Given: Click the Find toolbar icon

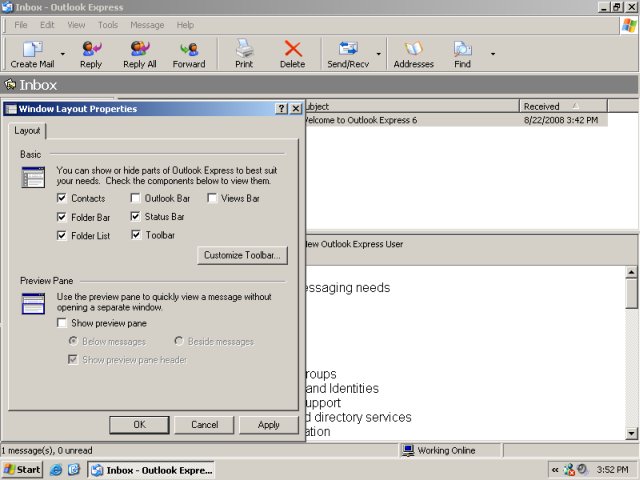Looking at the screenshot, I should [462, 49].
